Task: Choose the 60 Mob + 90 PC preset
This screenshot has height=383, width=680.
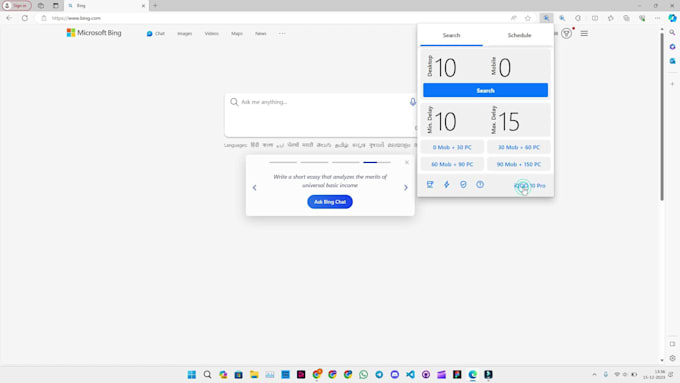Action: [x=452, y=164]
